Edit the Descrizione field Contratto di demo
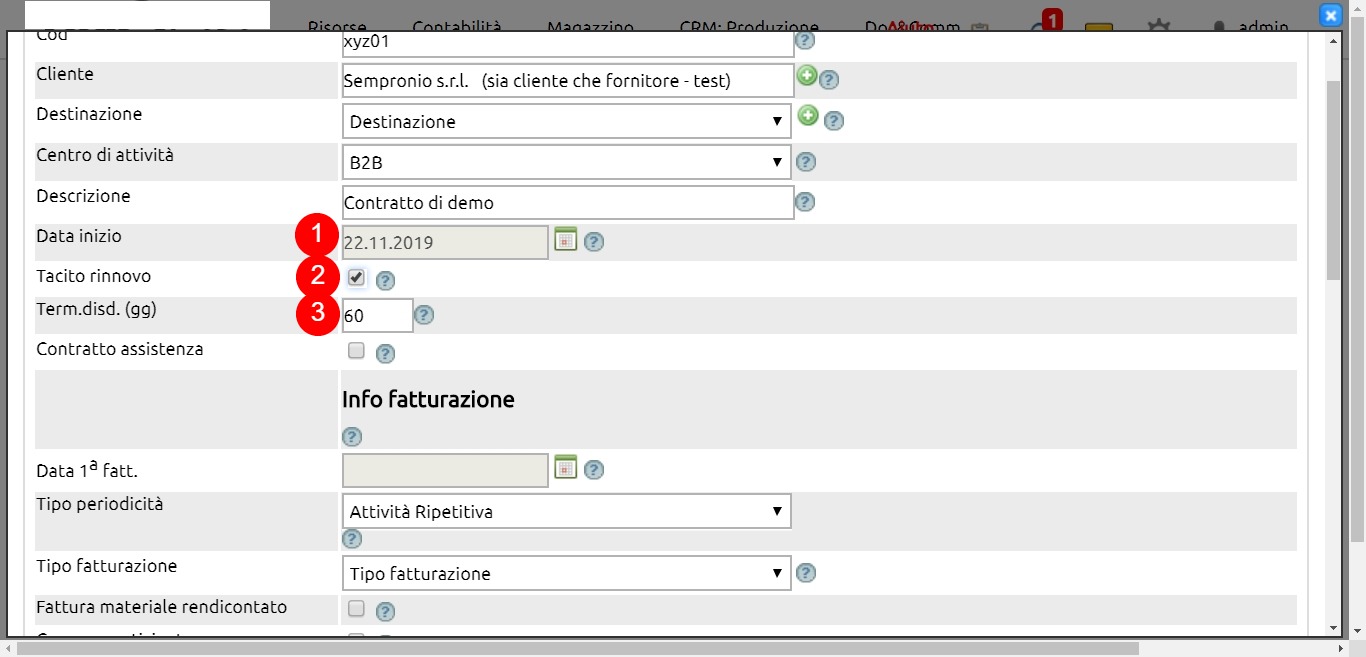Screen dimensions: 1366x657 point(567,202)
